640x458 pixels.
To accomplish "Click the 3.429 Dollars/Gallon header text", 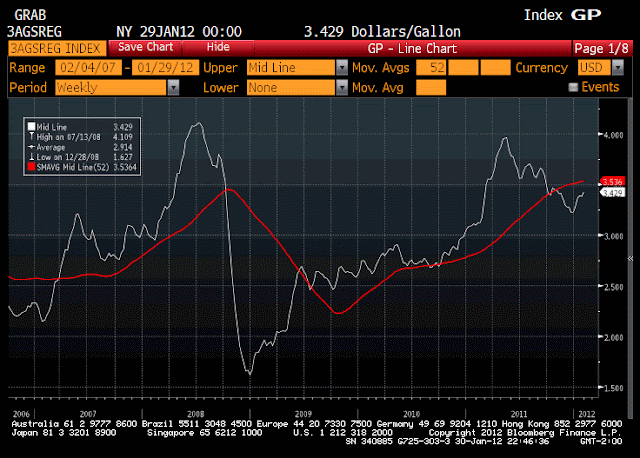I will (x=382, y=32).
